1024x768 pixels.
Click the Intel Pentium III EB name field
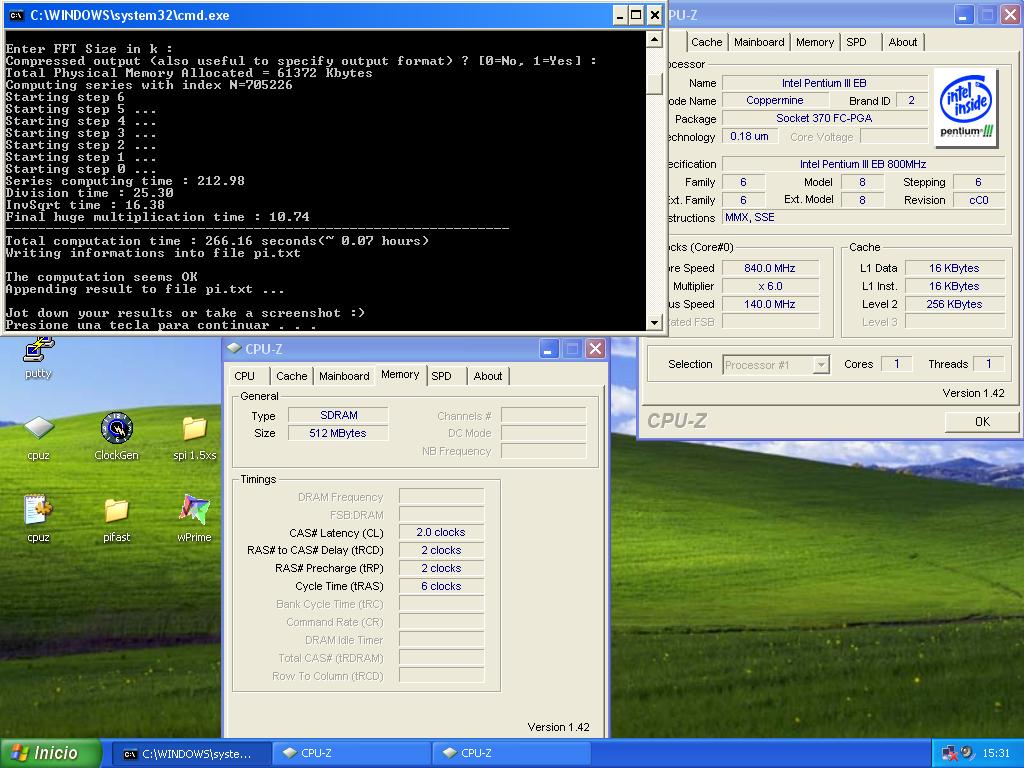point(825,83)
